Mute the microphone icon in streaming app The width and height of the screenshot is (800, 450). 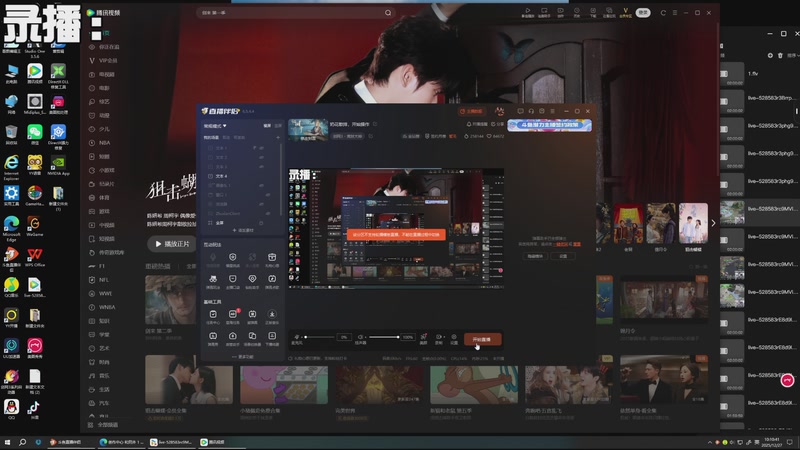click(x=297, y=337)
